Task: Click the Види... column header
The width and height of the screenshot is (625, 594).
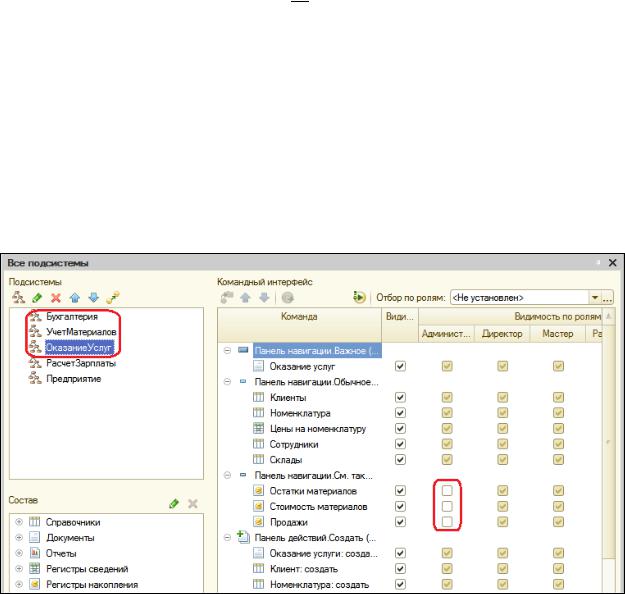Action: 400,325
